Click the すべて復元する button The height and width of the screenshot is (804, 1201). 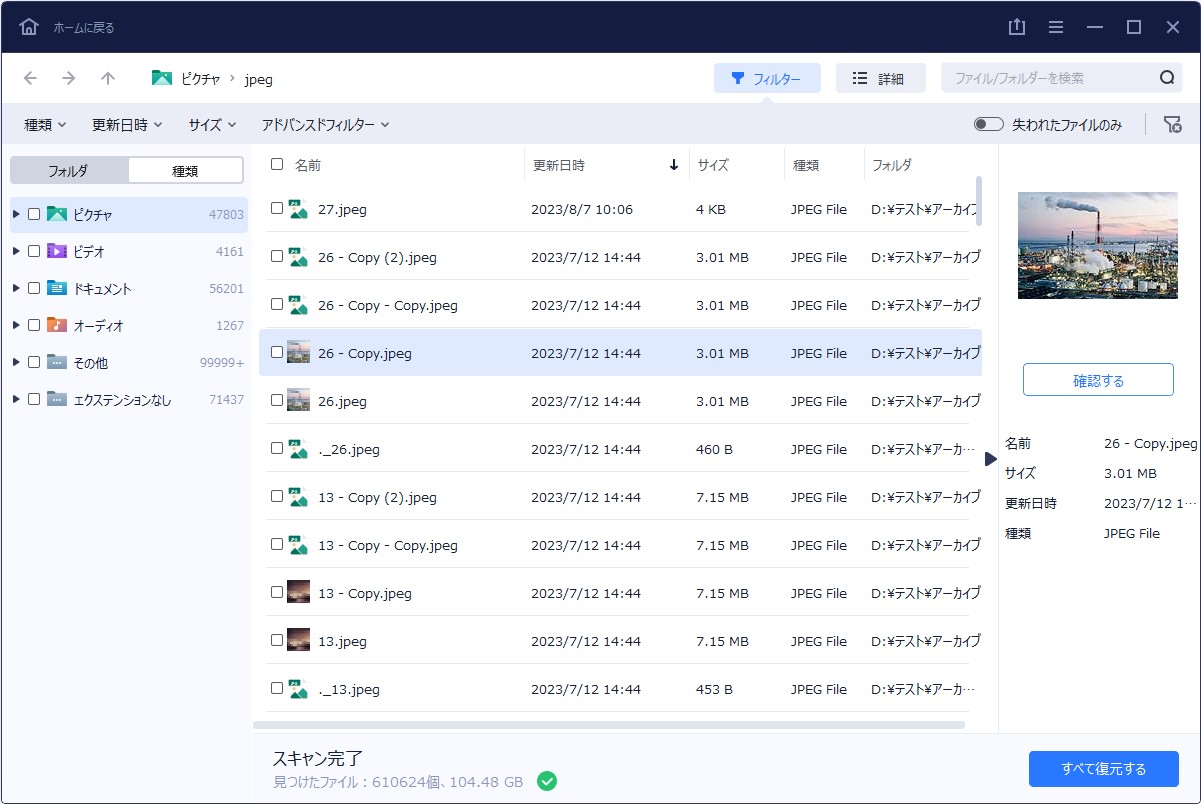(x=1103, y=769)
